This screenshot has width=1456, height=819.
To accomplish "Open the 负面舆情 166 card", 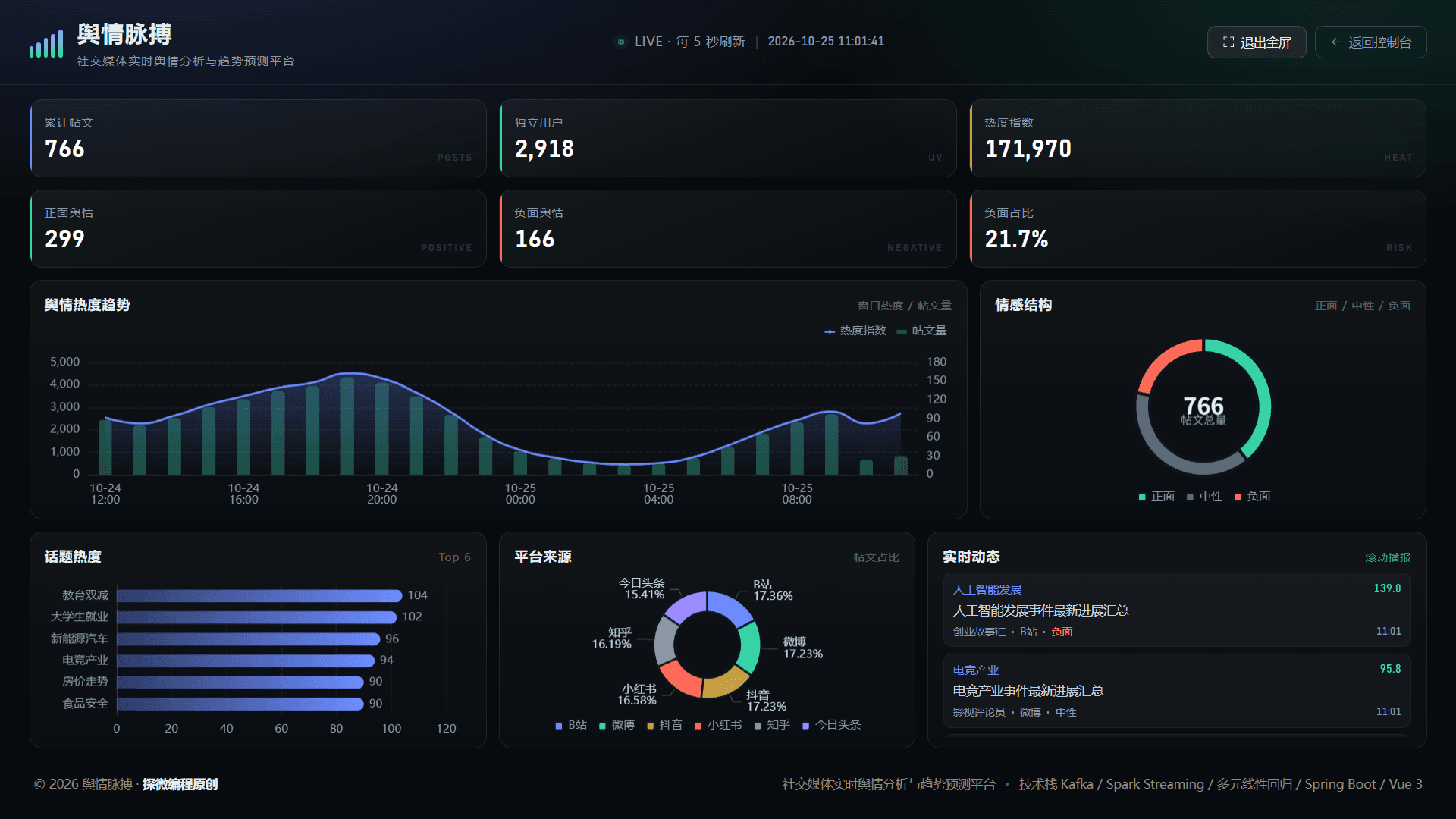I will (x=728, y=229).
